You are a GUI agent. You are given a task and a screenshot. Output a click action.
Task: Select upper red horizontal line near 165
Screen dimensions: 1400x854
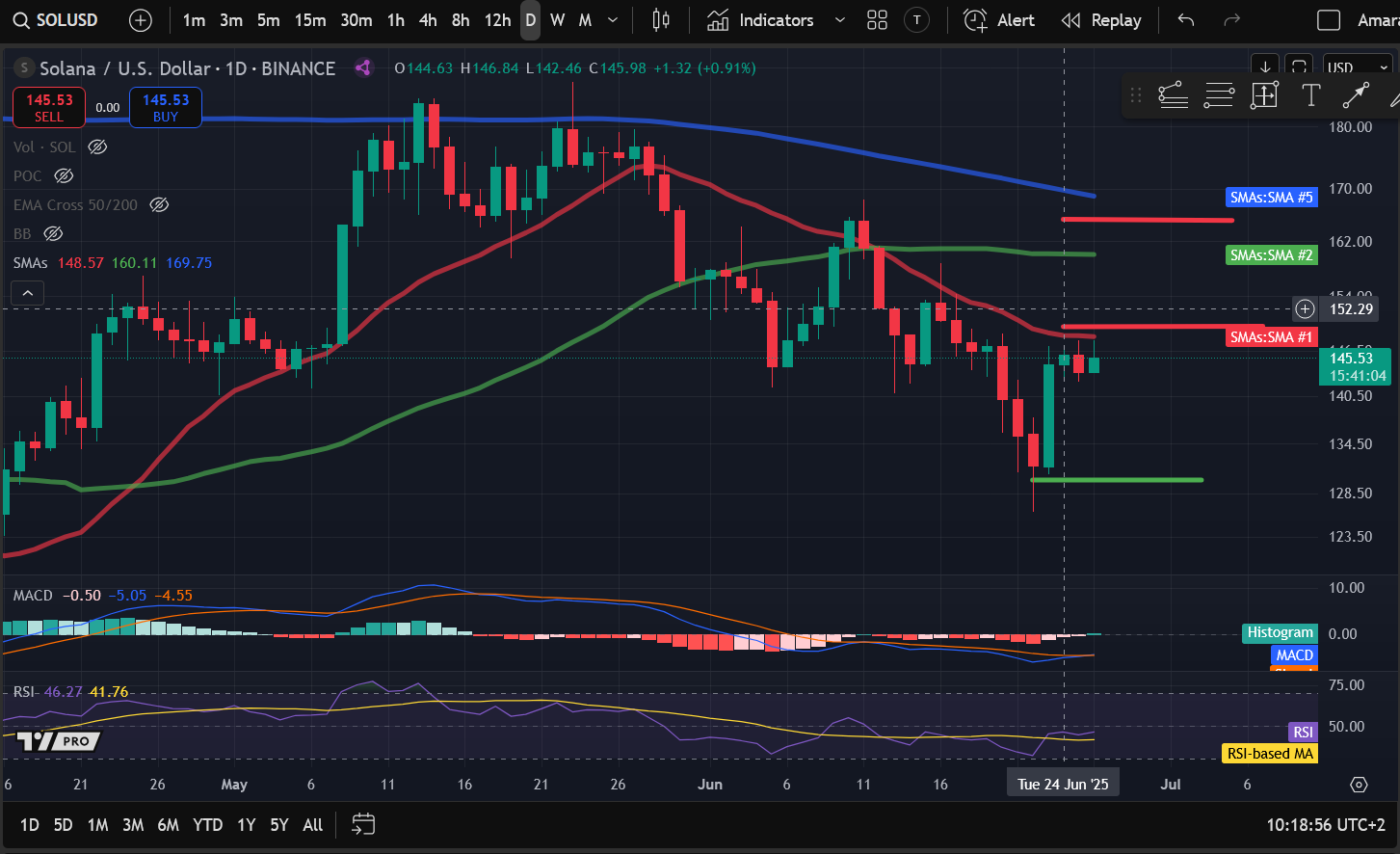pos(1147,220)
